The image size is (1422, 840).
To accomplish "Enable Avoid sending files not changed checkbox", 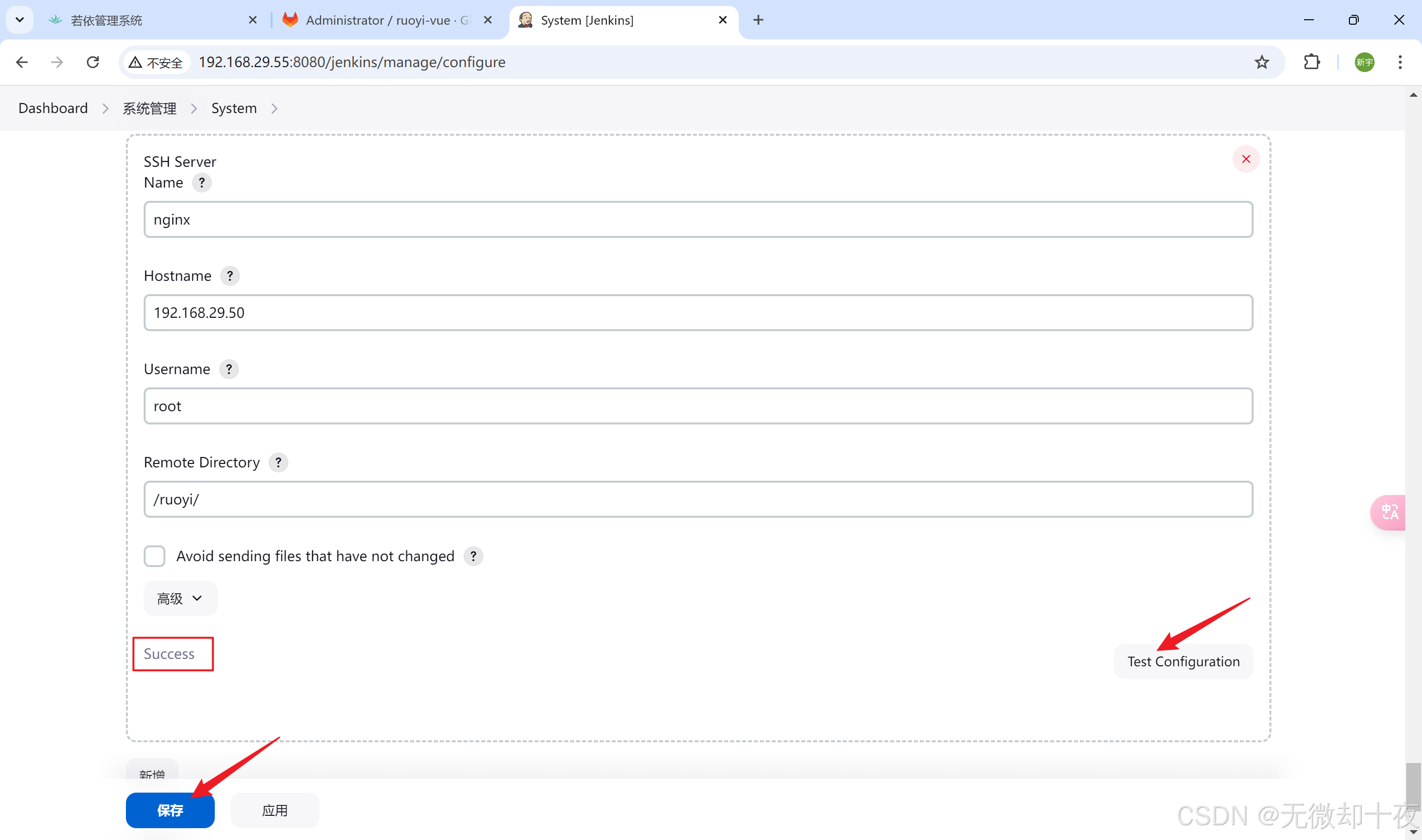I will 155,556.
